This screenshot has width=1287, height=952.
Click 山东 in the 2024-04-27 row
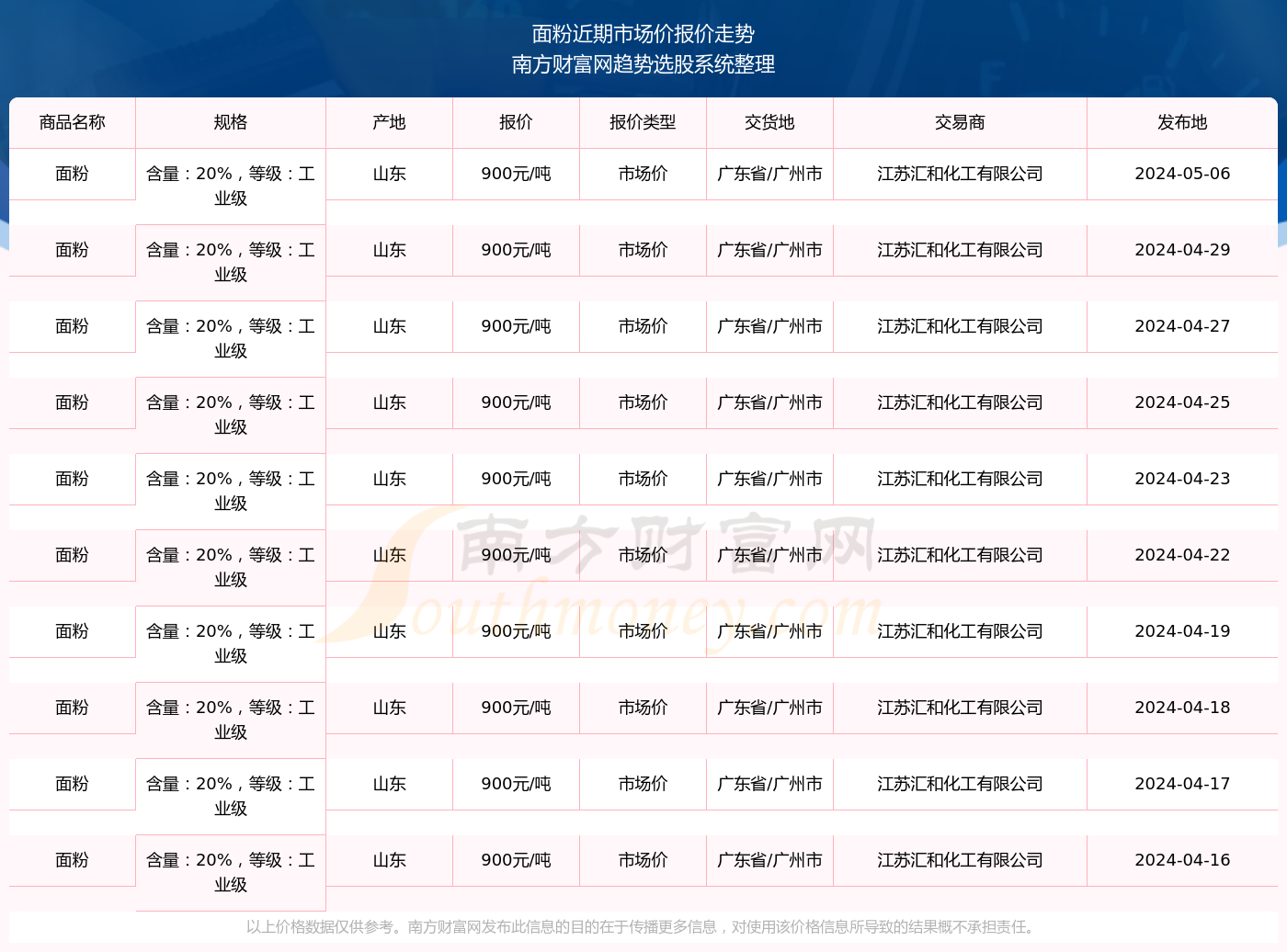pos(390,326)
